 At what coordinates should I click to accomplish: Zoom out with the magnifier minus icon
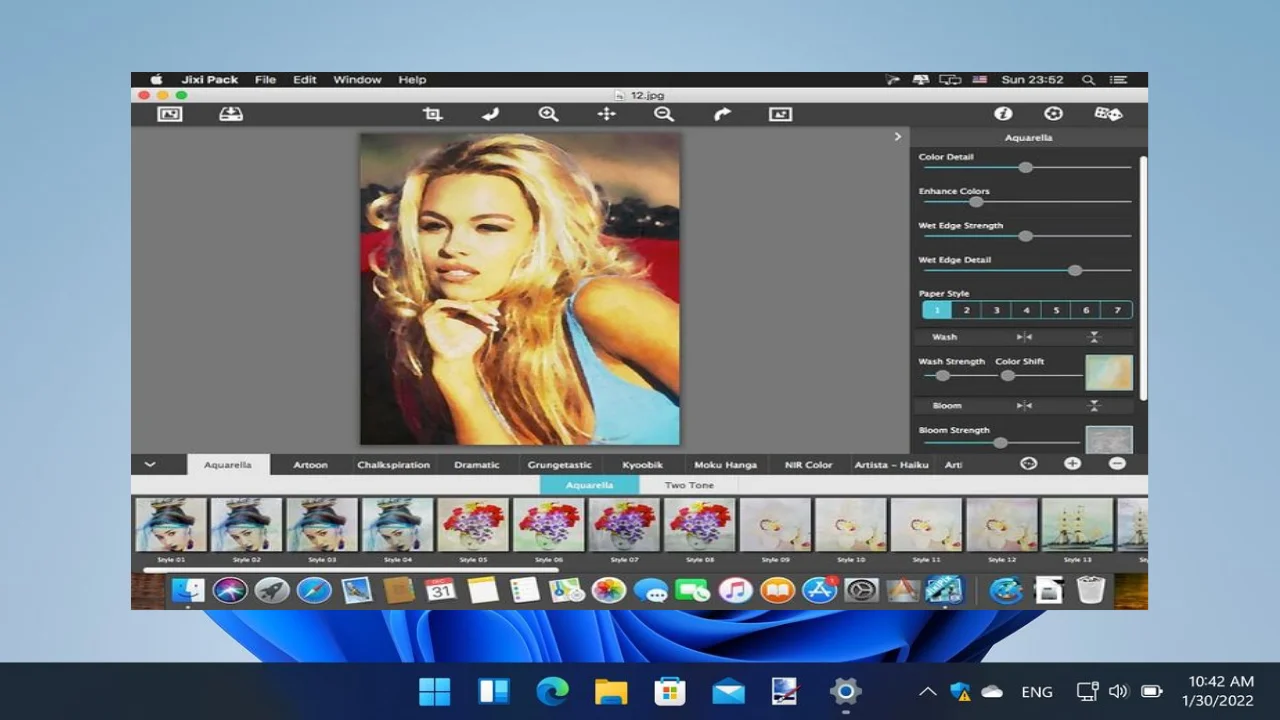pos(664,114)
